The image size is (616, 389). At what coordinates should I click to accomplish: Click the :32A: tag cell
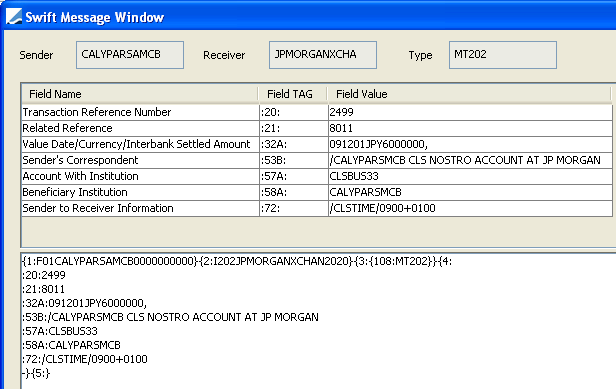pos(293,145)
